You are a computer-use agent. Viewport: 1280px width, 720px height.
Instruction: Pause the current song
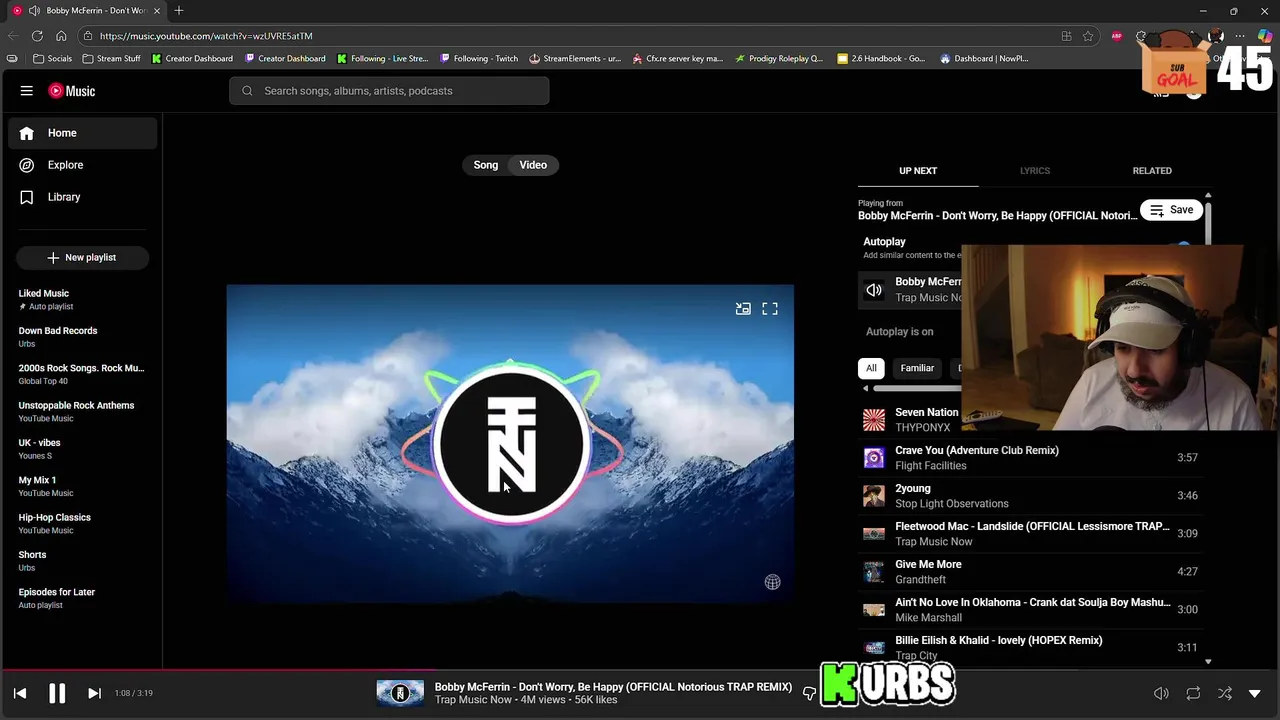pyautogui.click(x=57, y=693)
